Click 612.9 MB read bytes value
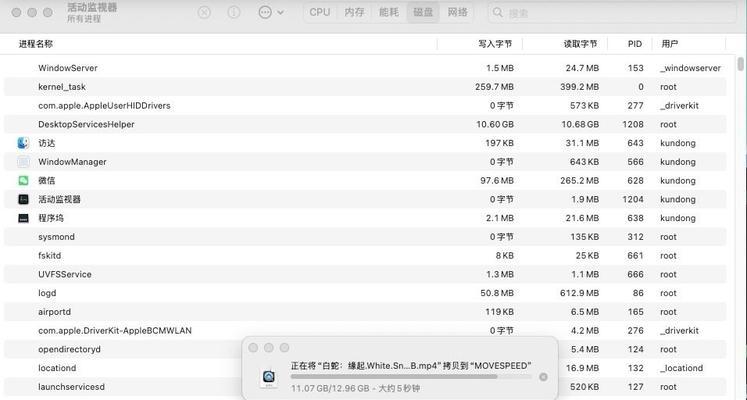The width and height of the screenshot is (747, 400). [579, 293]
